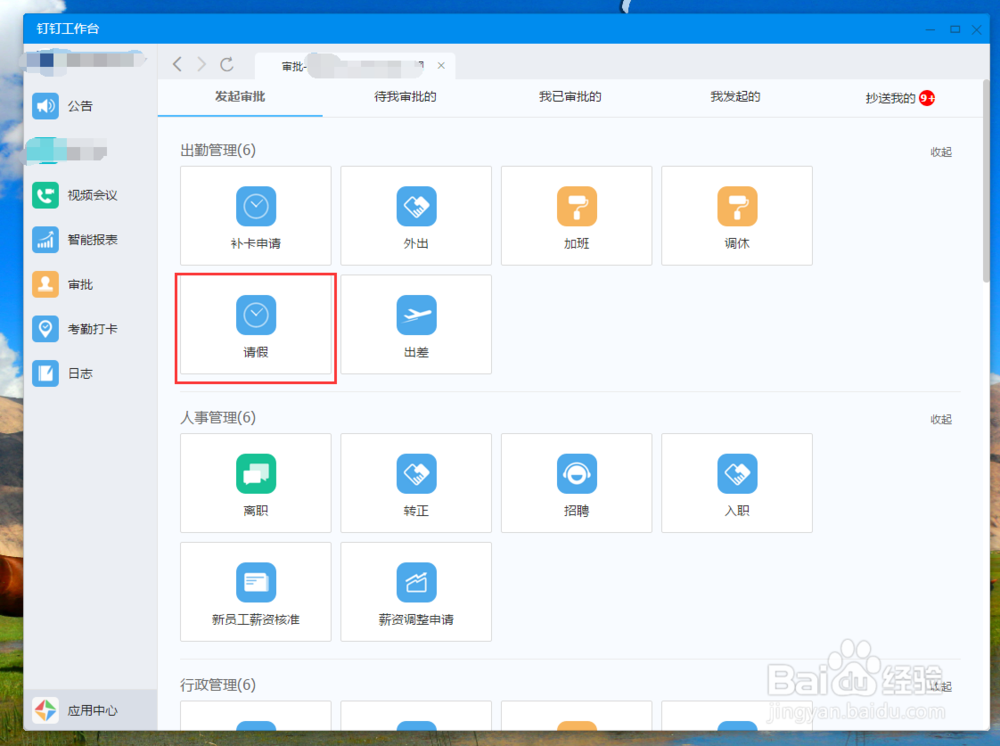Screen dimensions: 1000x746
Task: Maximize the 钉钉工作台 window
Action: point(955,29)
